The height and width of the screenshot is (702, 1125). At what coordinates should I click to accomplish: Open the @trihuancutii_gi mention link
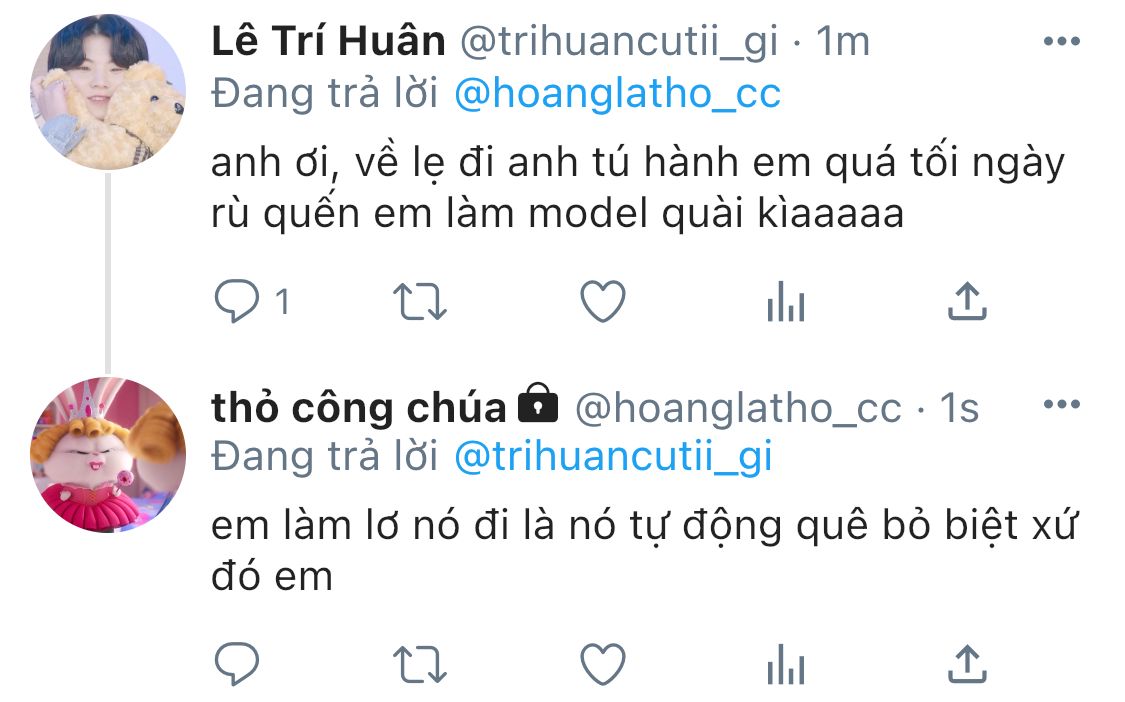[613, 457]
